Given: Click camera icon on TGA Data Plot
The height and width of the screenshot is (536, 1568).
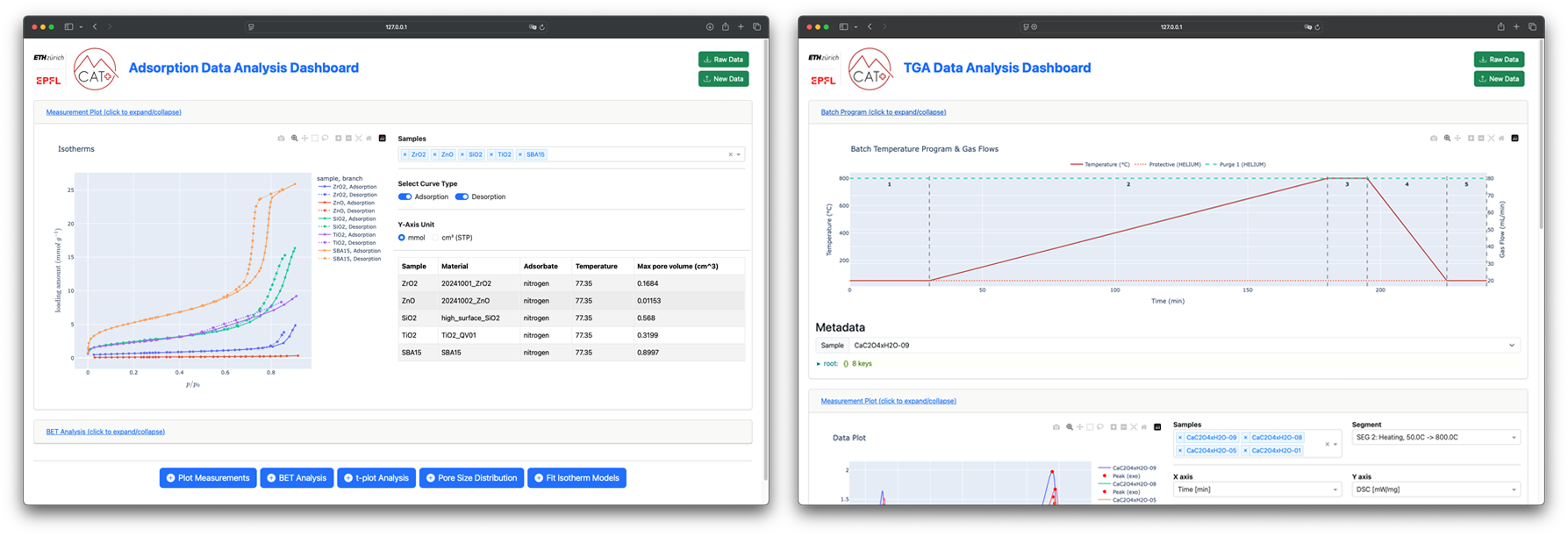Looking at the screenshot, I should (1056, 427).
